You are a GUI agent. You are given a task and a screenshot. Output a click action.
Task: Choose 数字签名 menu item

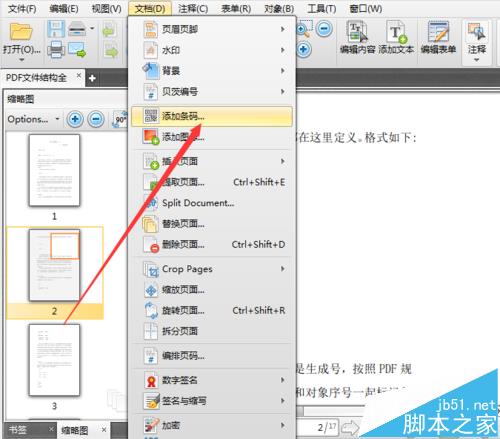tap(212, 380)
